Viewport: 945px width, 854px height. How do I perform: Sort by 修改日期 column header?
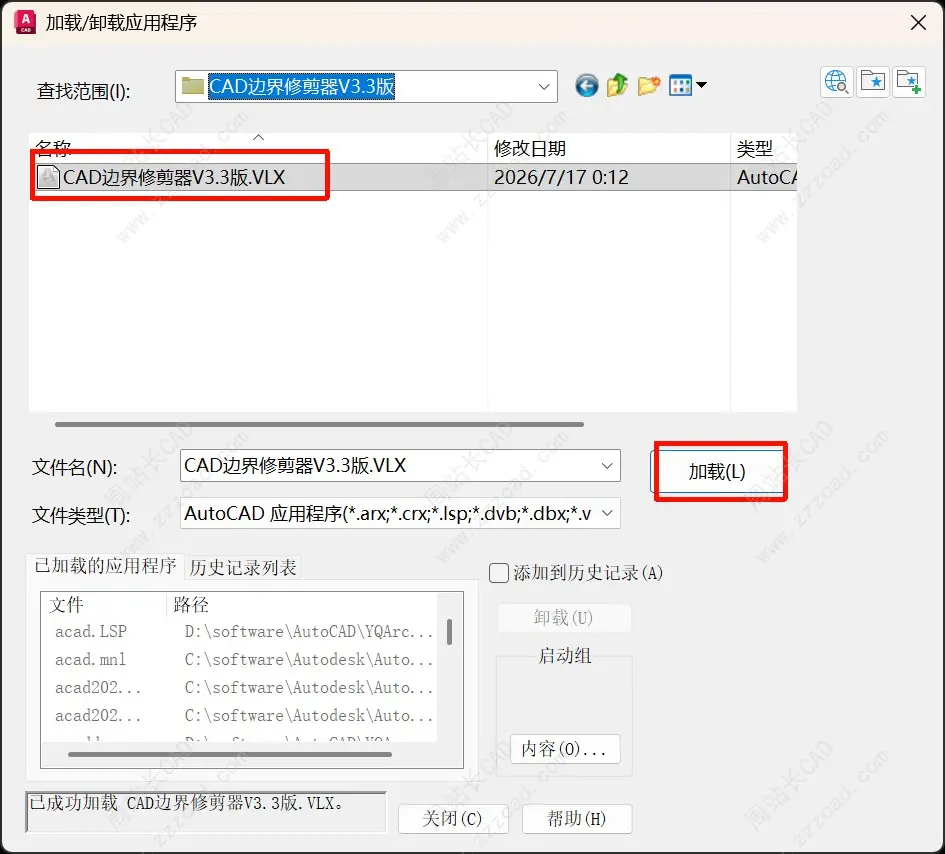pos(609,148)
